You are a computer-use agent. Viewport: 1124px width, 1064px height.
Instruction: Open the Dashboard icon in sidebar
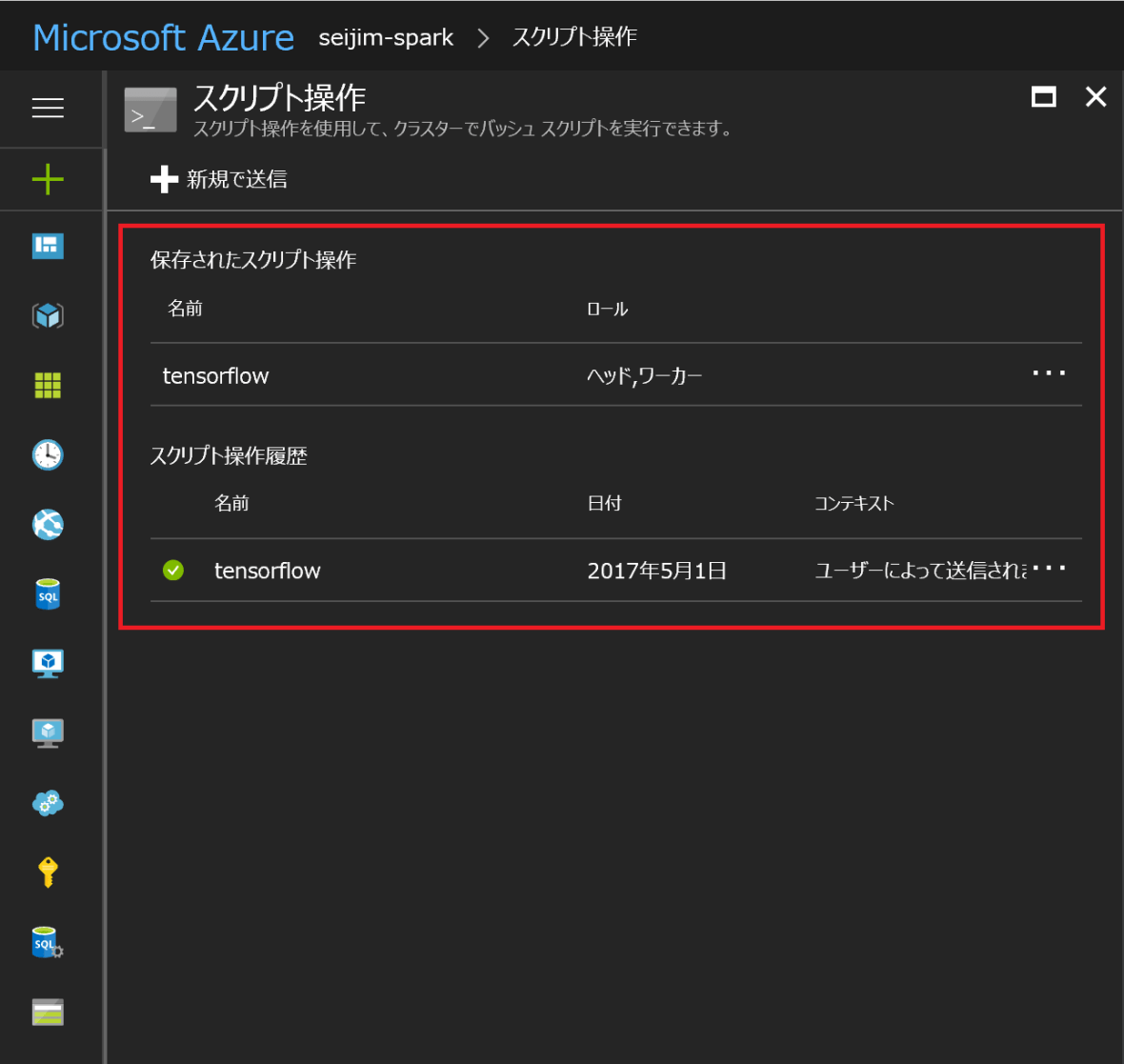48,246
